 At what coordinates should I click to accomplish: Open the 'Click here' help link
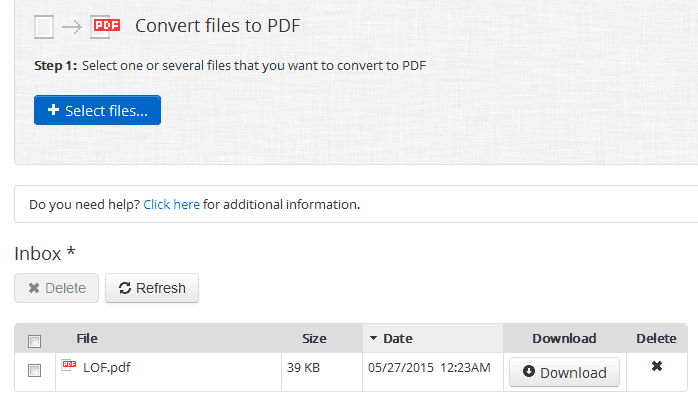[171, 204]
